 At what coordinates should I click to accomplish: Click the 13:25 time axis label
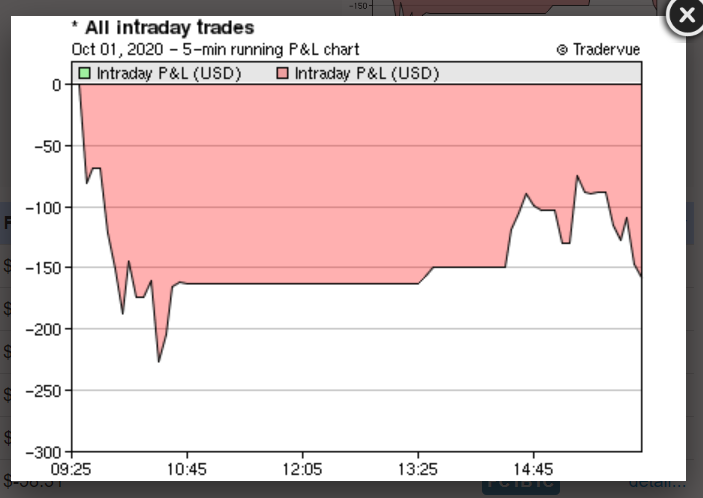[418, 468]
